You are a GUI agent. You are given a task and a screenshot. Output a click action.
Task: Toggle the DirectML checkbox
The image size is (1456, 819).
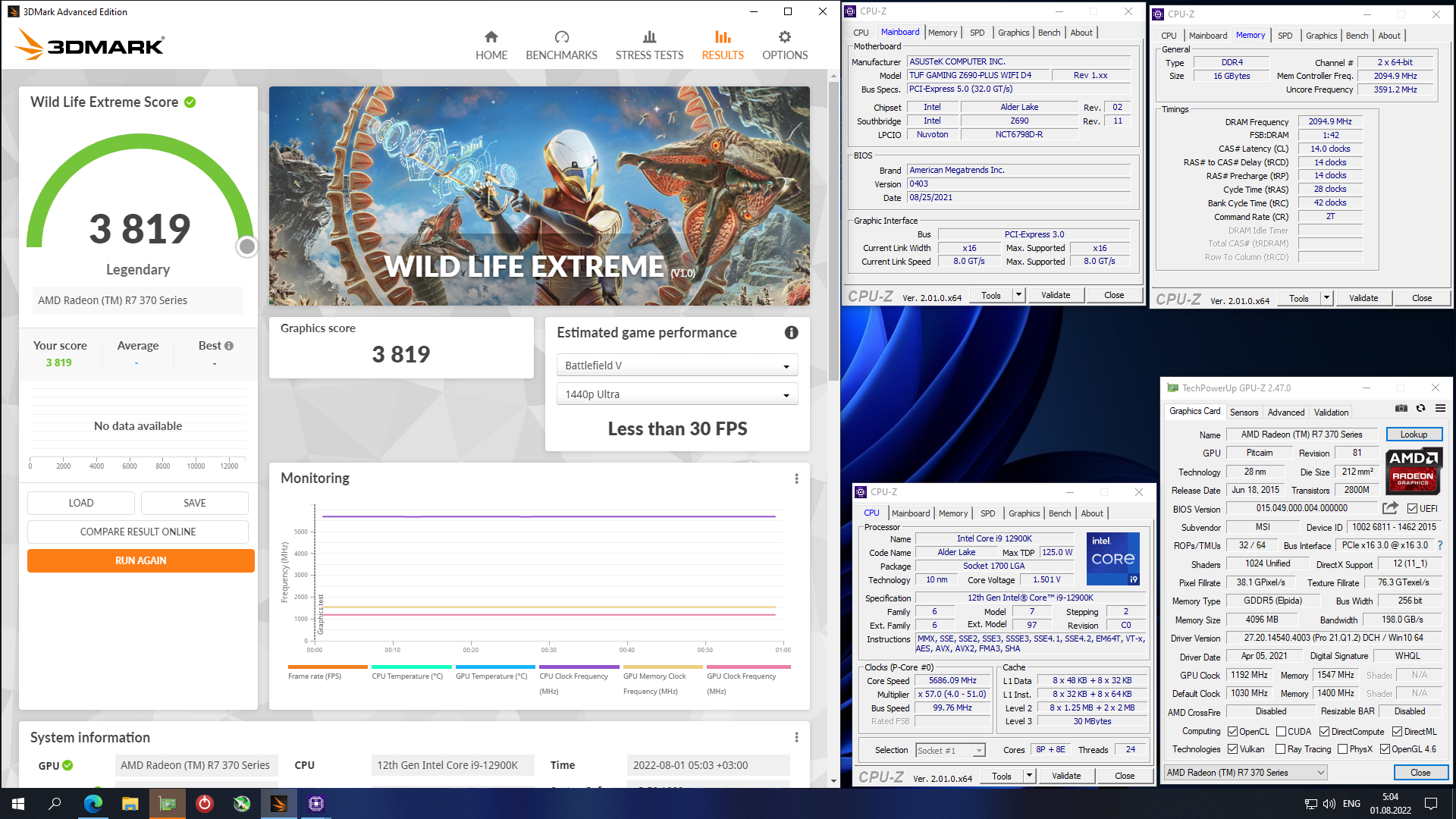(x=1397, y=732)
